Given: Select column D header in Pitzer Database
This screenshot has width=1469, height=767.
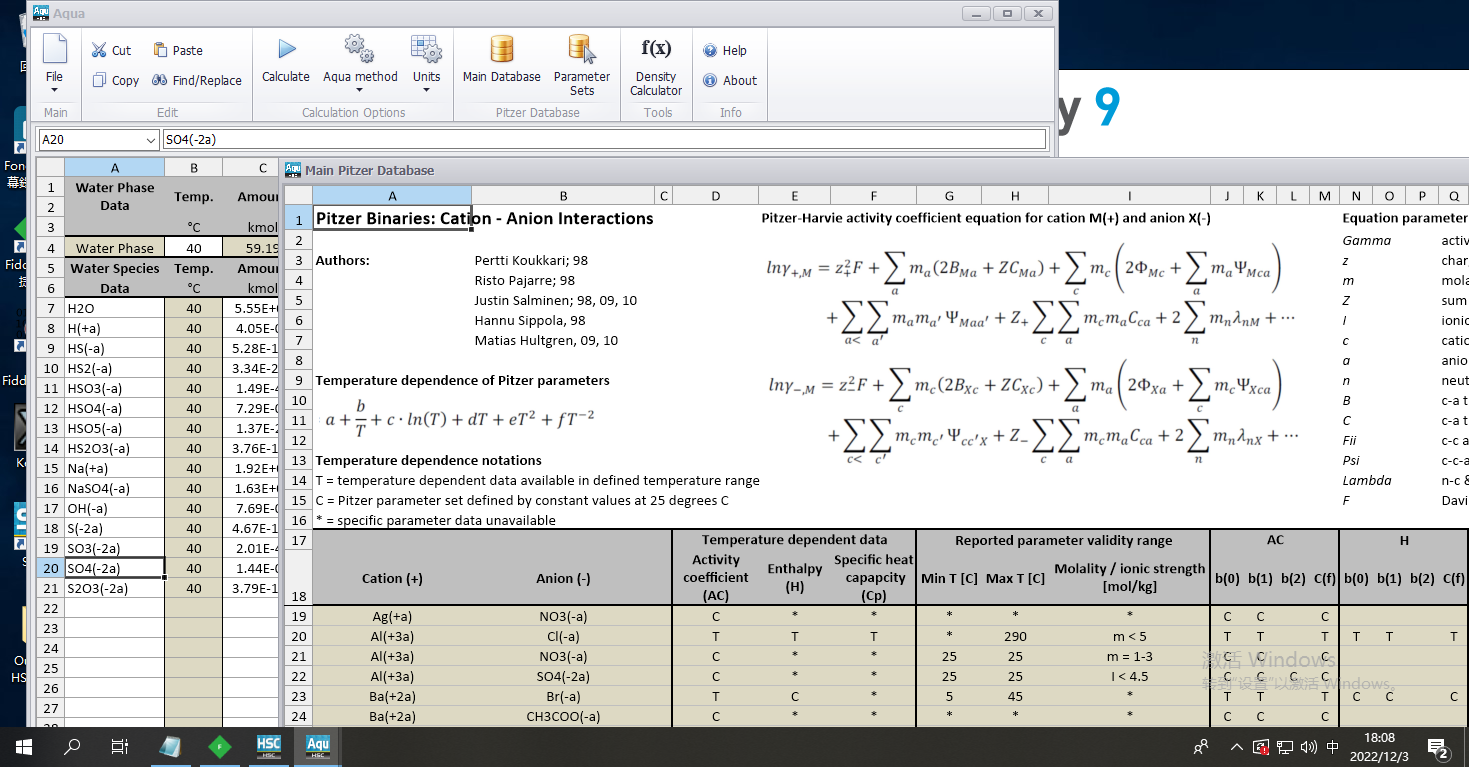Looking at the screenshot, I should (715, 196).
